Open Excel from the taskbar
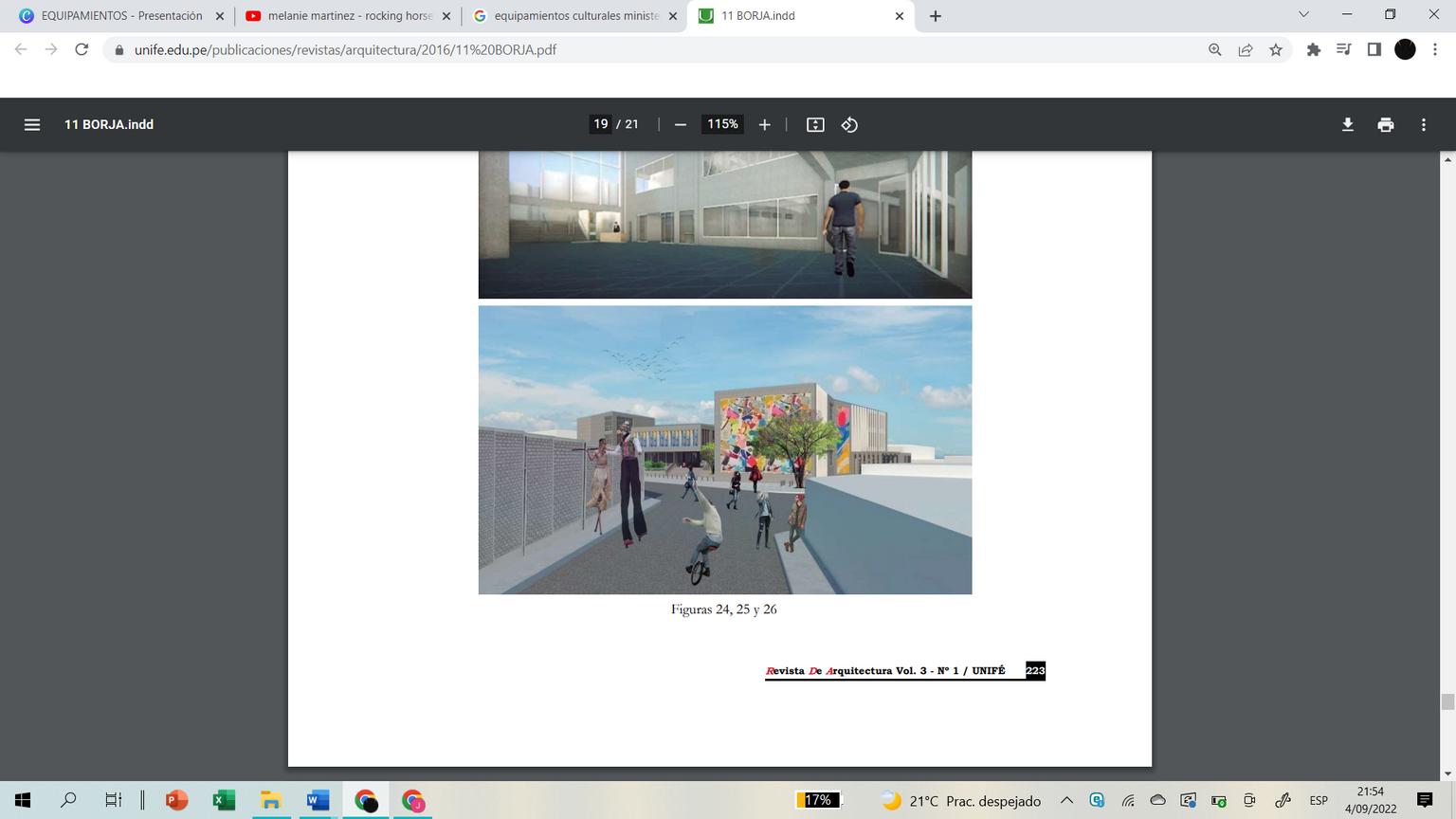This screenshot has height=819, width=1456. 224,800
